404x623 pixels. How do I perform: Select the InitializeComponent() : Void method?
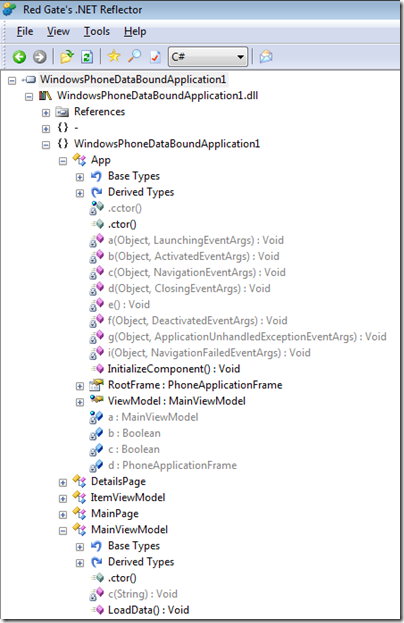(174, 369)
